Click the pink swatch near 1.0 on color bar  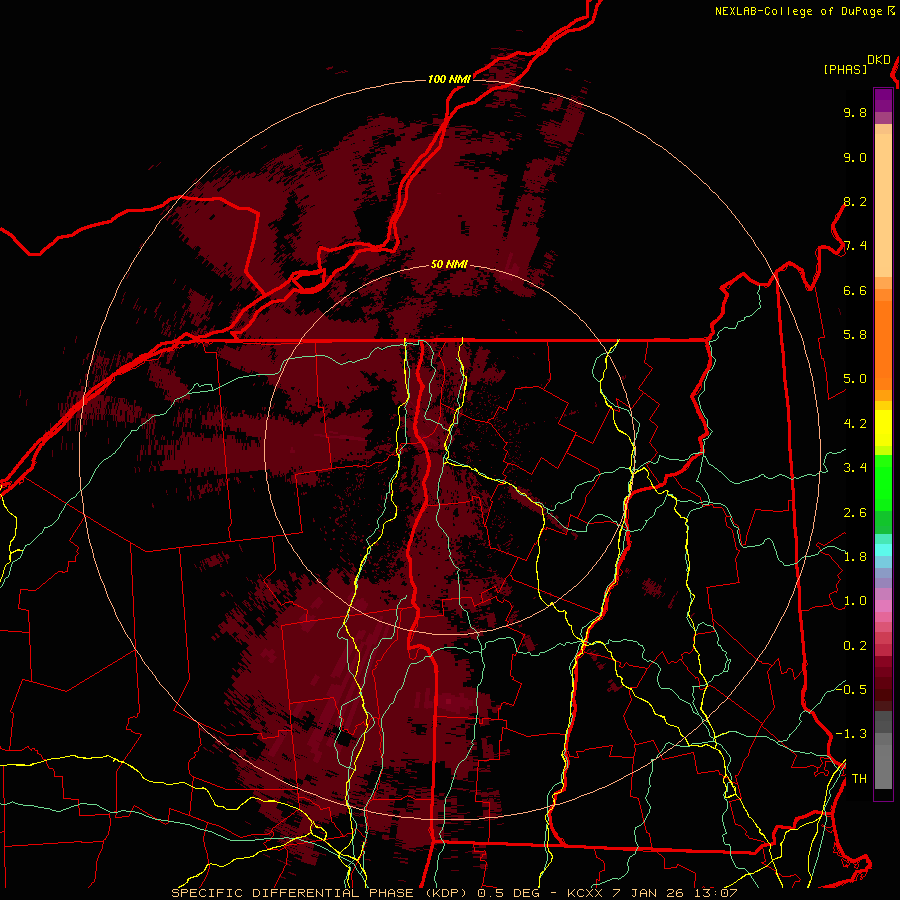point(883,606)
